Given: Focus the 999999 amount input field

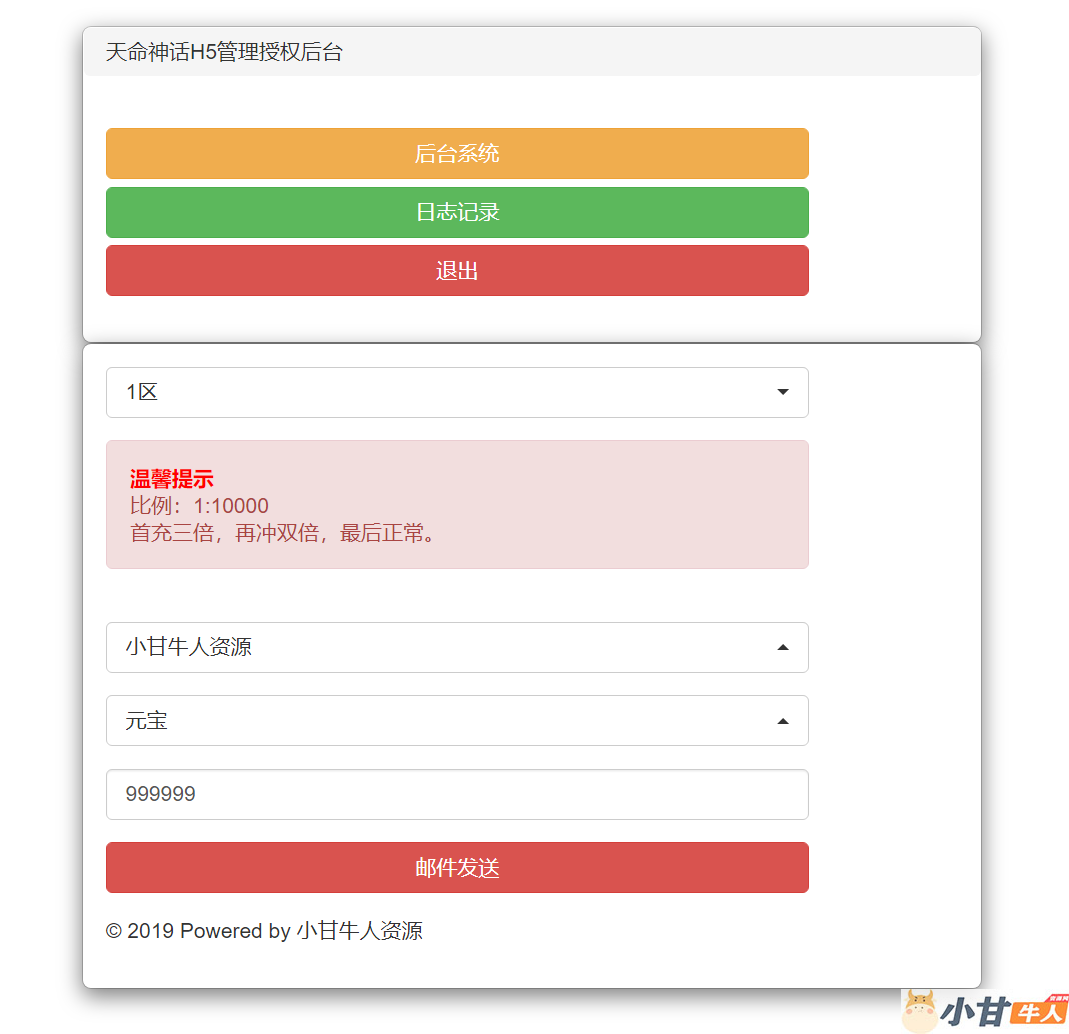Looking at the screenshot, I should click(x=457, y=794).
